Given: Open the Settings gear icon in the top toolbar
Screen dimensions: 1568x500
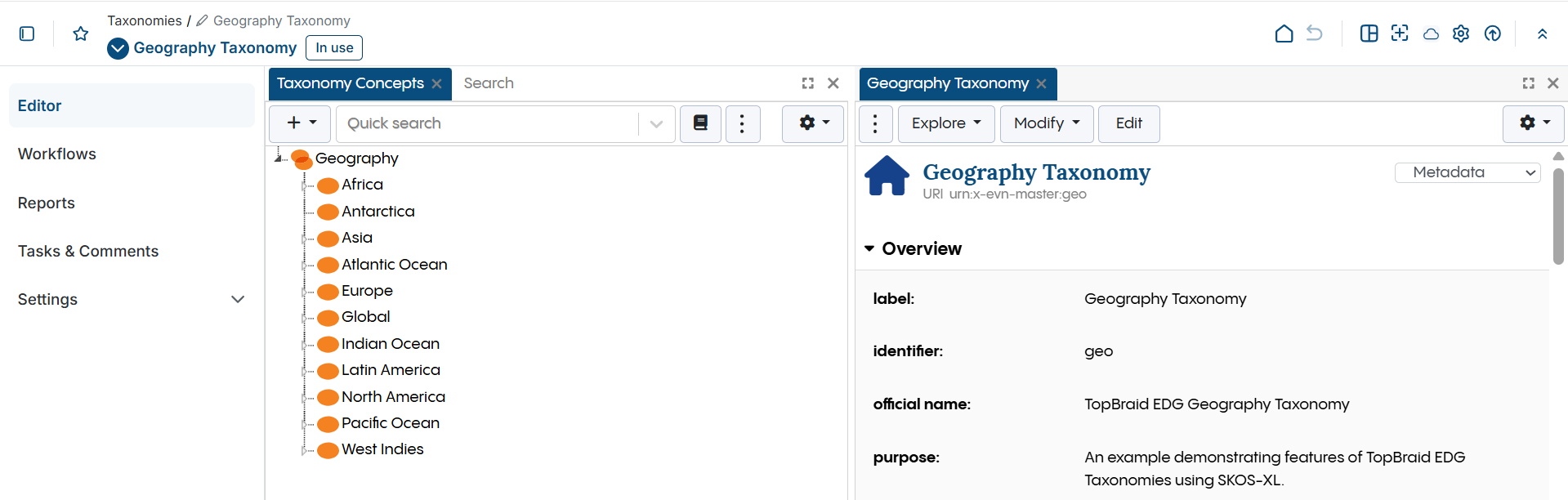Looking at the screenshot, I should point(1461,33).
